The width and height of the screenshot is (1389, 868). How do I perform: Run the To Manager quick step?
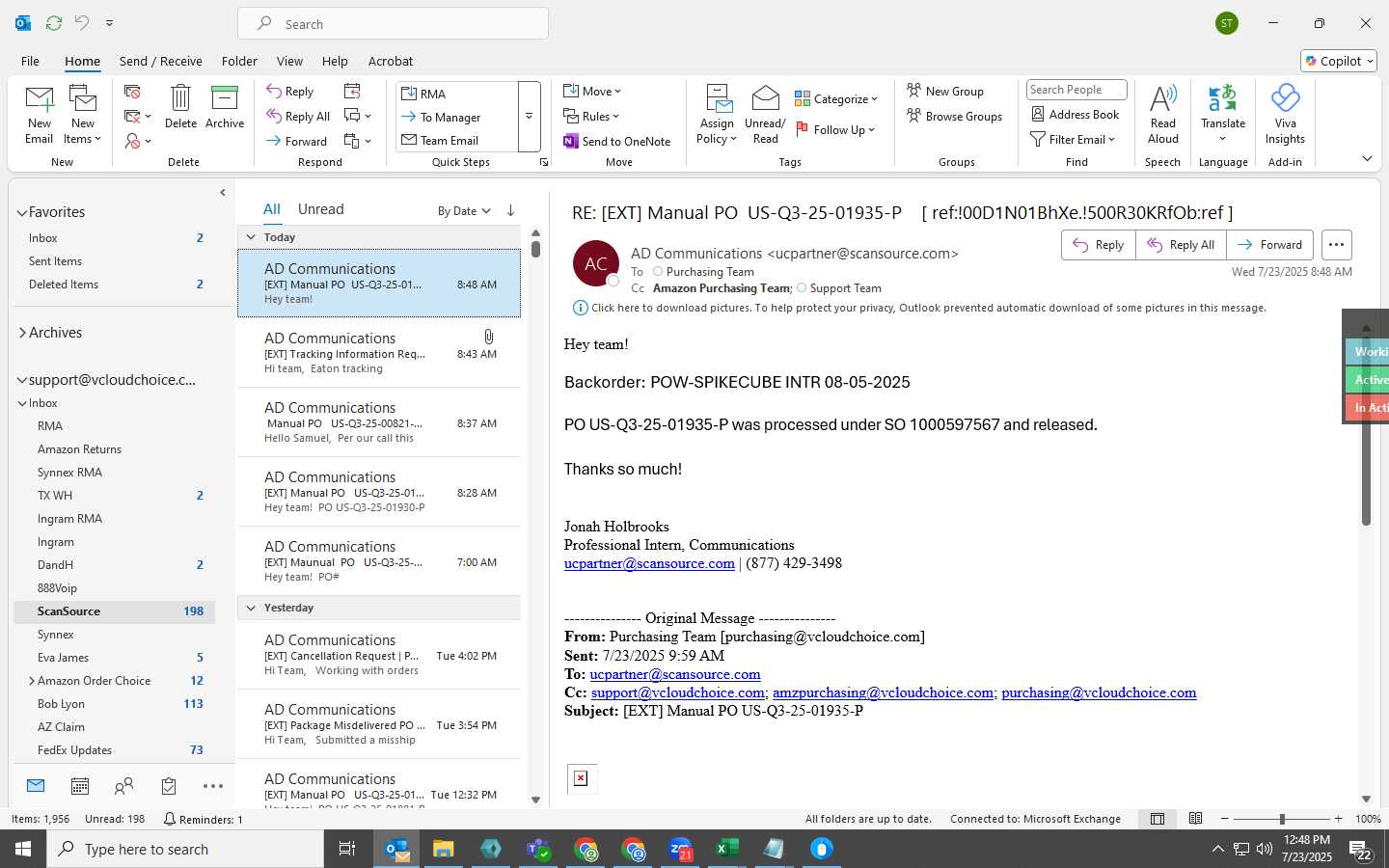tap(457, 117)
